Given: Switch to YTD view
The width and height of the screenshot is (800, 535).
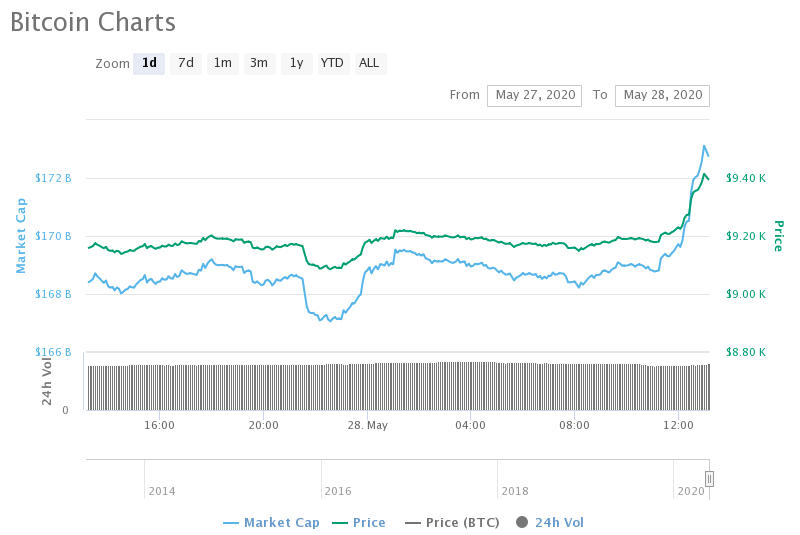Looking at the screenshot, I should point(332,63).
